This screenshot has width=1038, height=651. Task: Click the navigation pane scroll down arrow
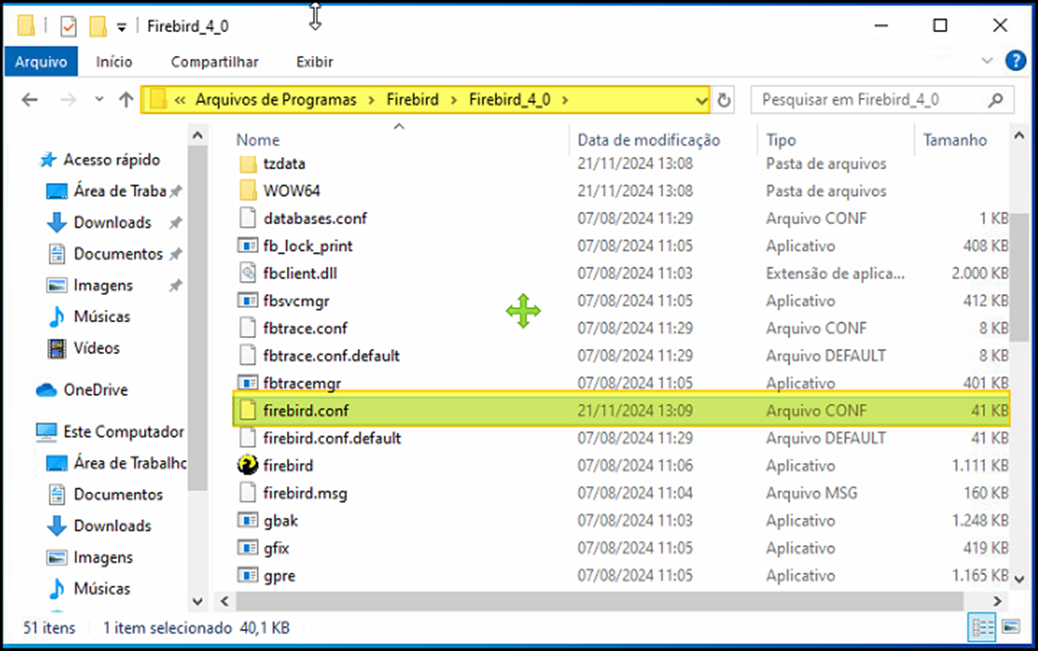click(x=197, y=601)
